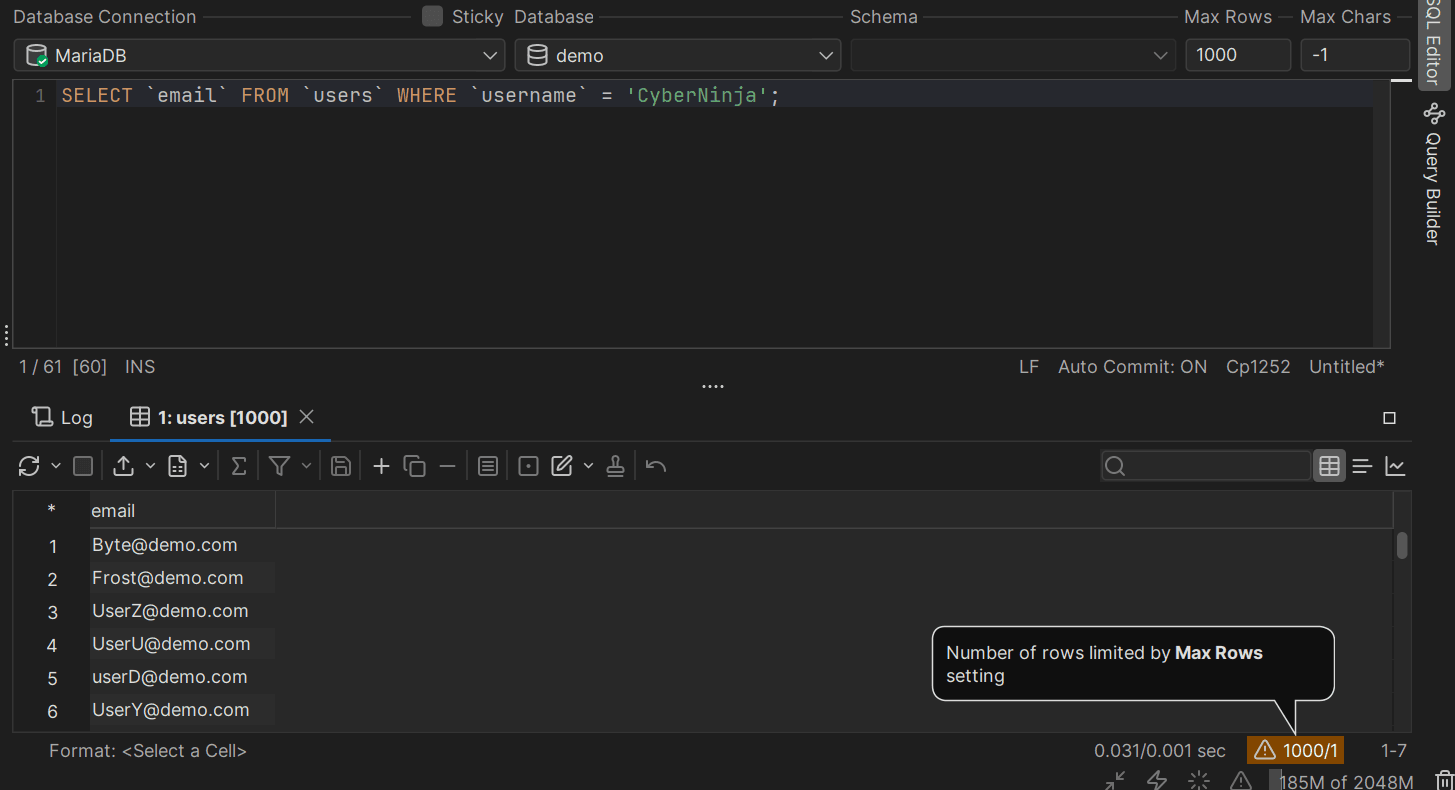Screen dimensions: 1455x790
Task: Click the Untitled* file name status
Action: point(1347,367)
